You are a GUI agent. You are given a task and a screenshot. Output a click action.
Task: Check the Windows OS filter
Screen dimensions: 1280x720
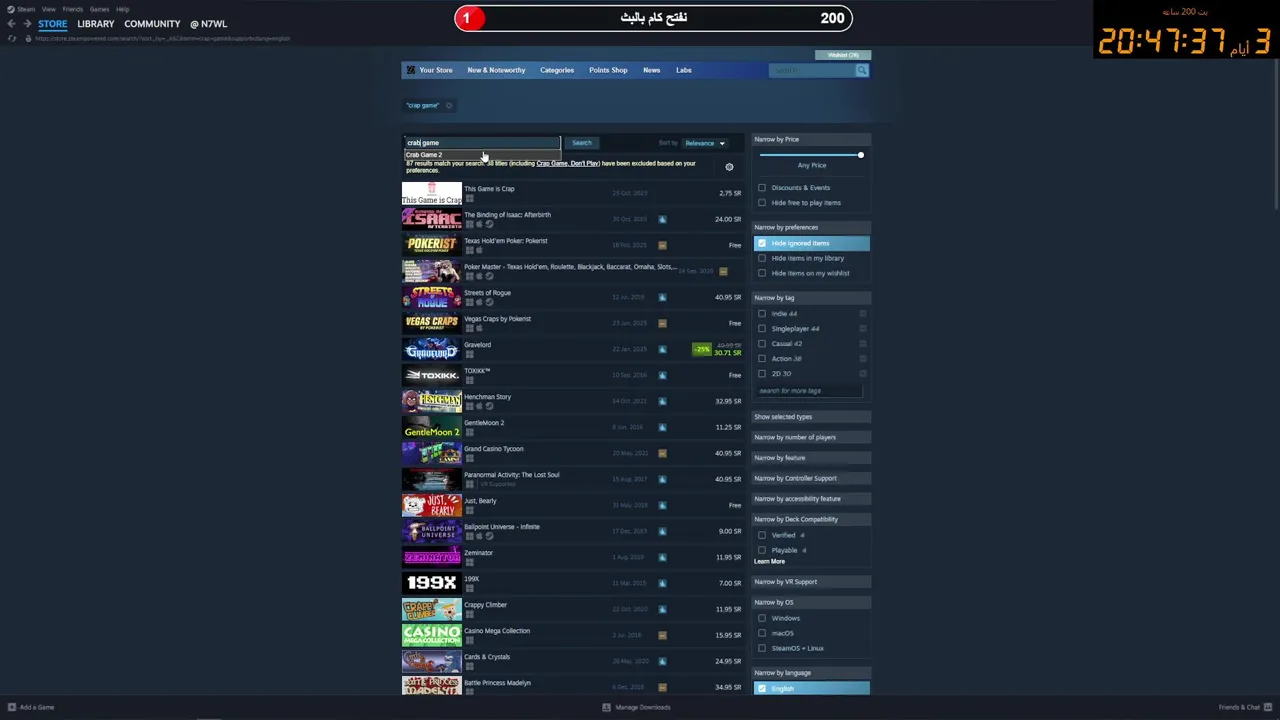[x=762, y=618]
